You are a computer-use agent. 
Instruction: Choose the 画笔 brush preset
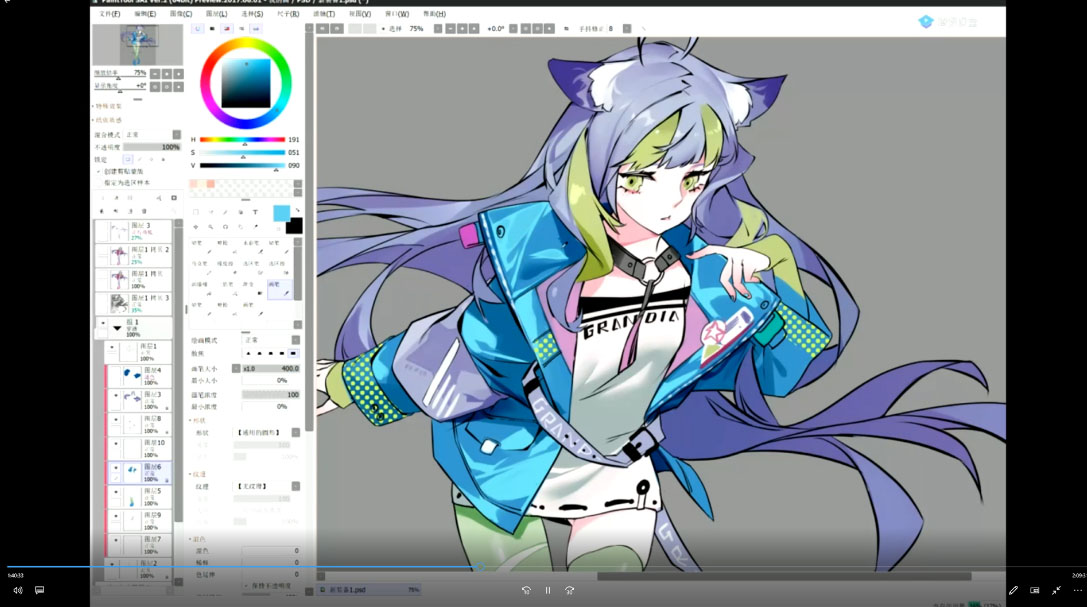(x=280, y=289)
